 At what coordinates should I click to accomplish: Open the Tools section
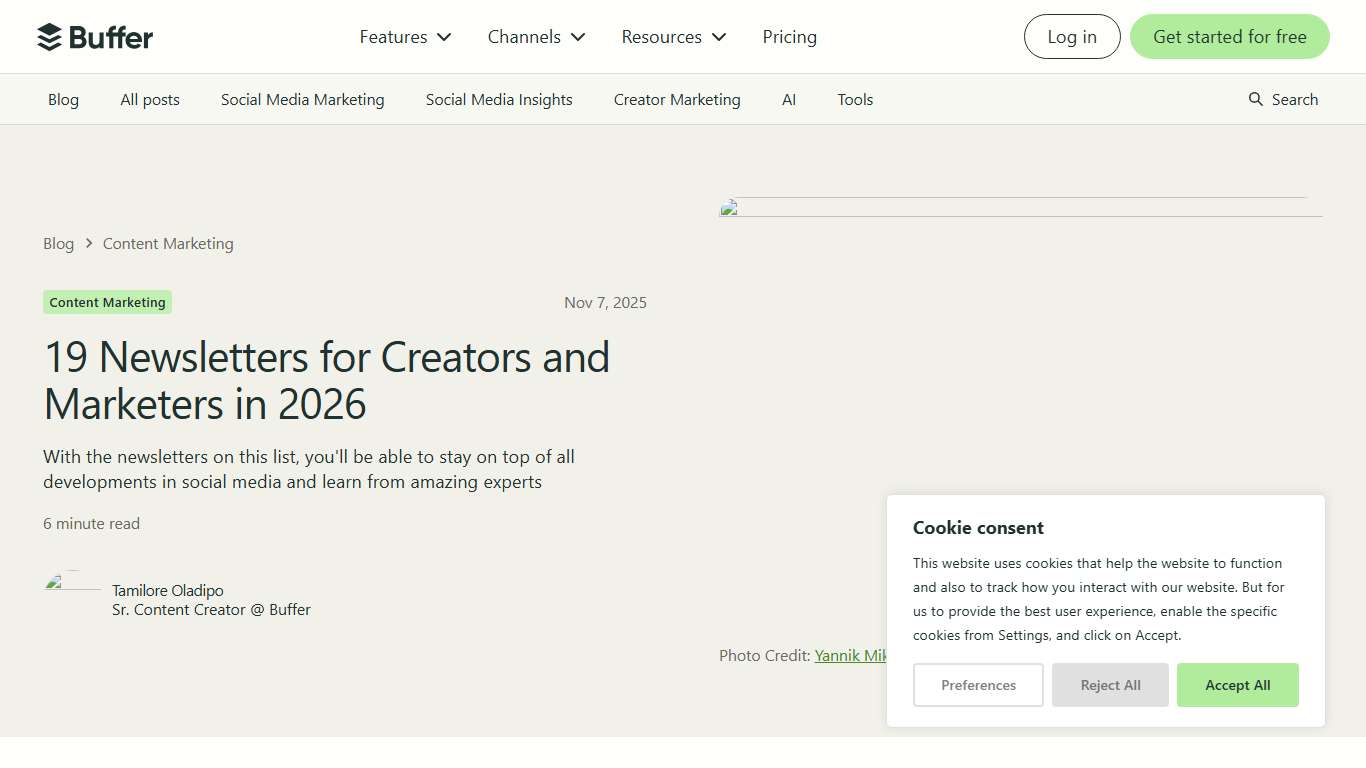pyautogui.click(x=855, y=99)
